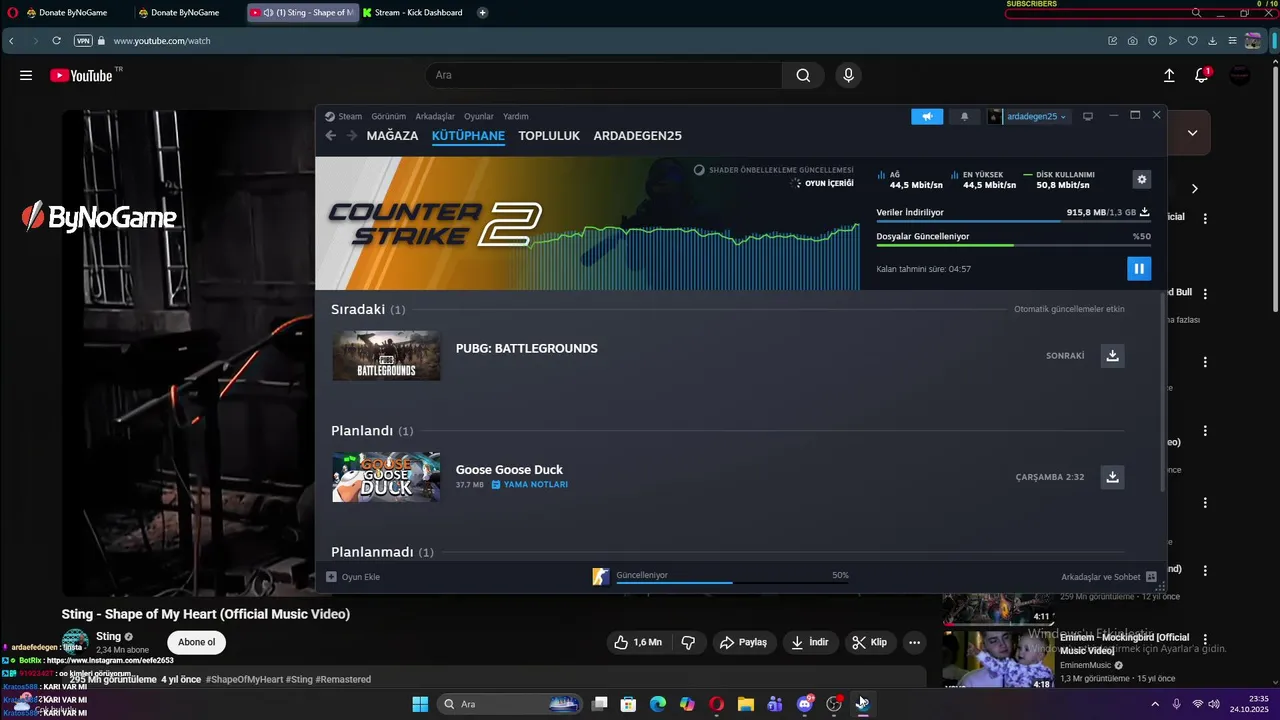Focus the YouTube Ara search field
Image resolution: width=1280 pixels, height=720 pixels.
point(604,75)
